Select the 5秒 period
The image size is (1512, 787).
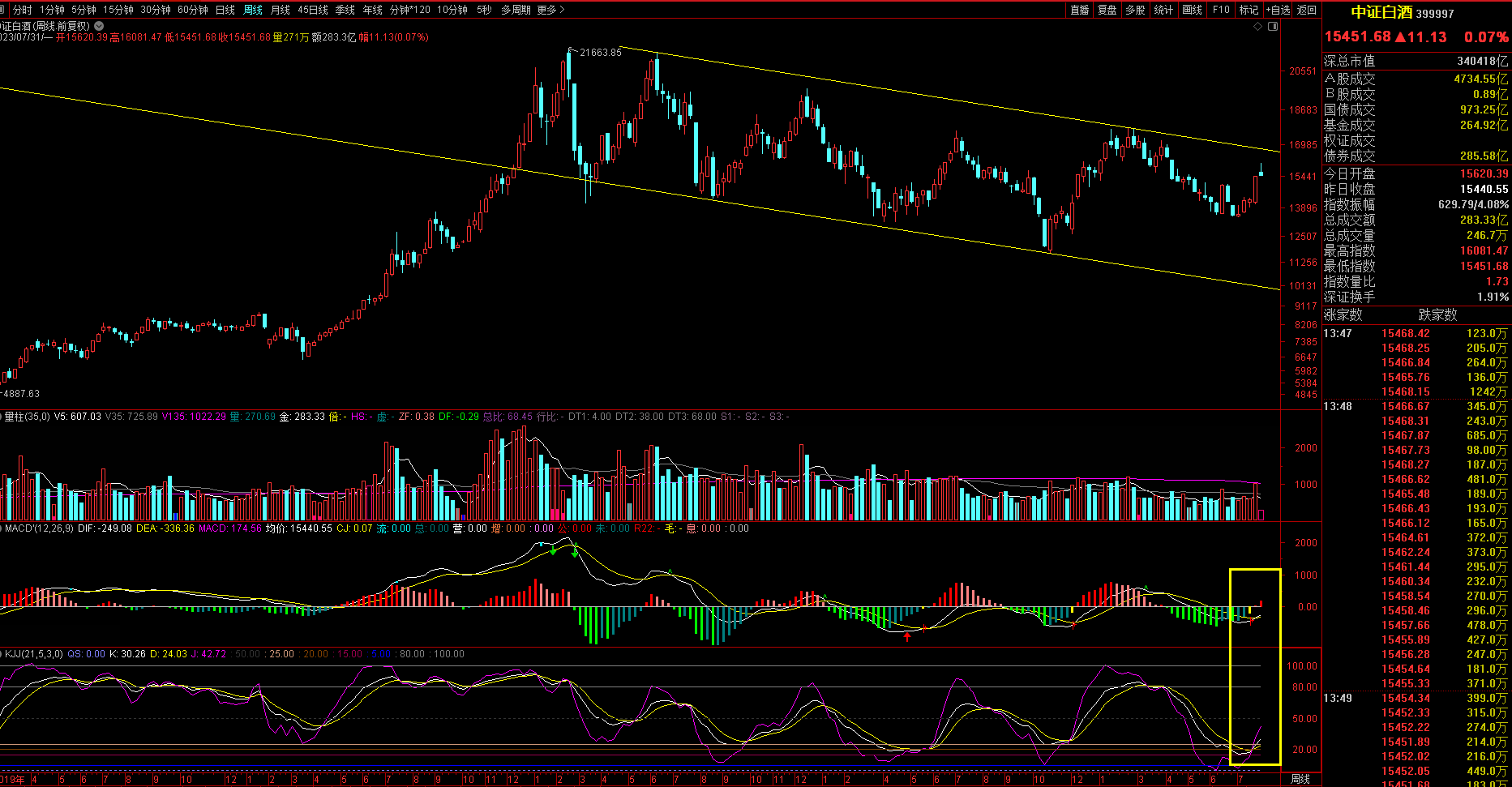pos(484,10)
